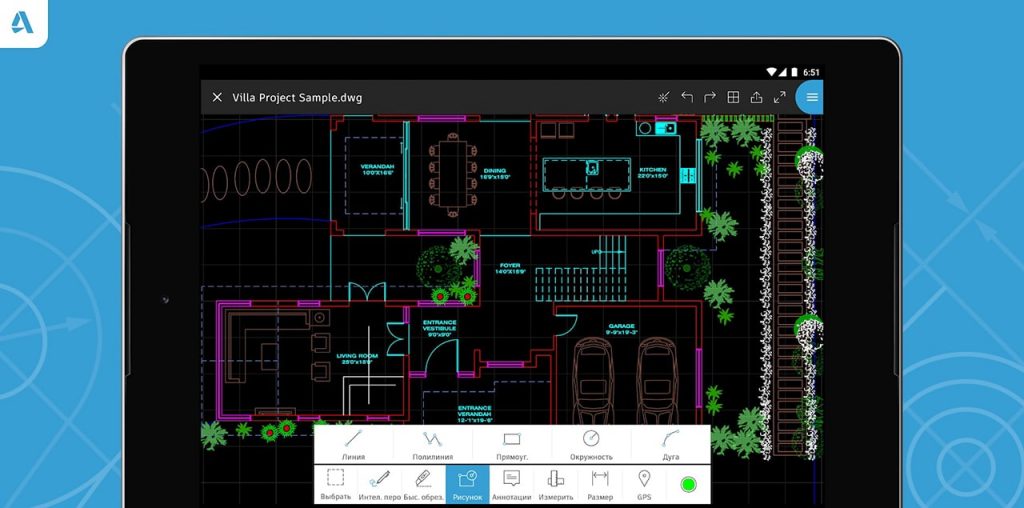Click the FOYER room label
1024x508 pixels.
click(510, 268)
